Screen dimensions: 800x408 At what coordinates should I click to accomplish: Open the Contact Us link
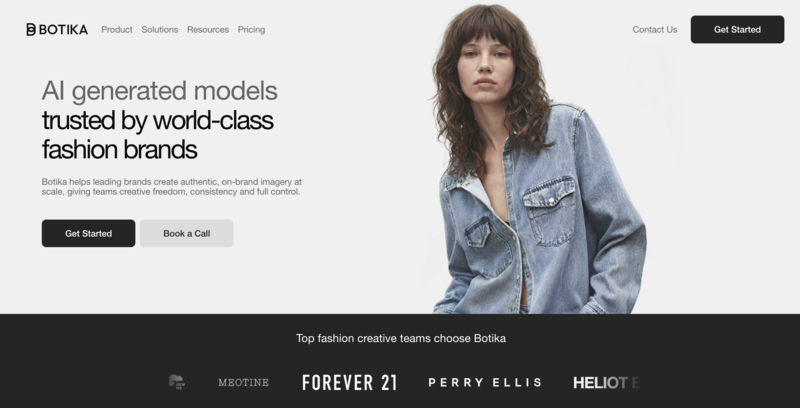(x=655, y=30)
